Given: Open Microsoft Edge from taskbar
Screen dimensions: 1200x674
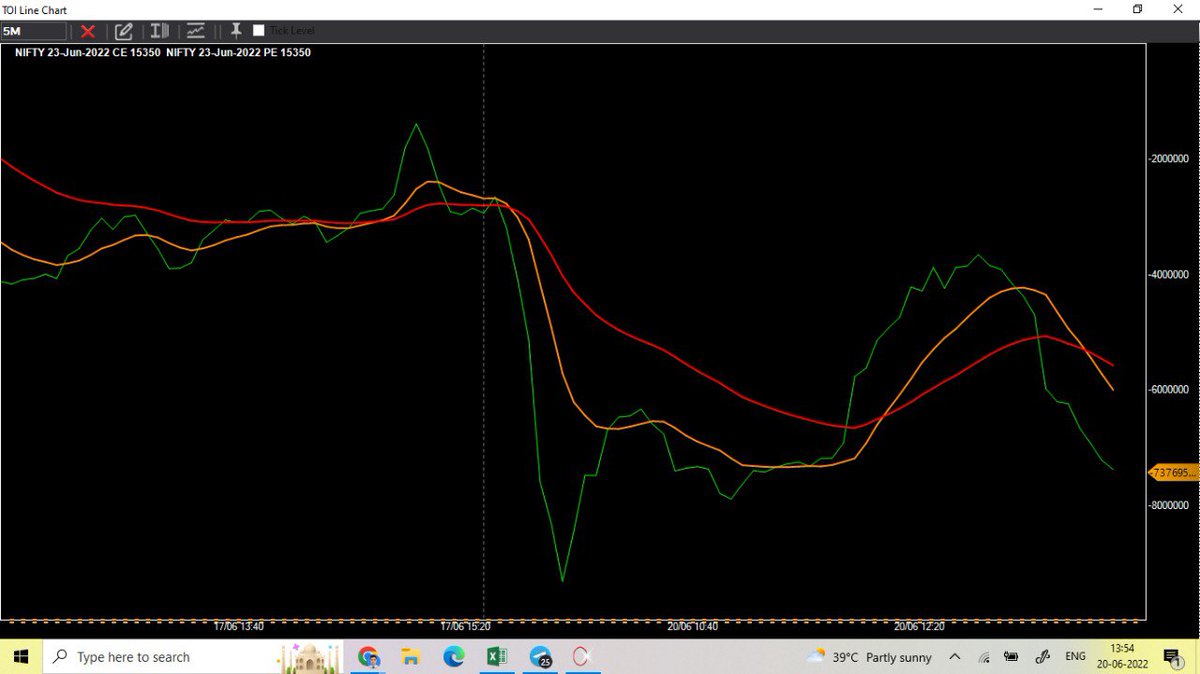Looking at the screenshot, I should coord(454,657).
